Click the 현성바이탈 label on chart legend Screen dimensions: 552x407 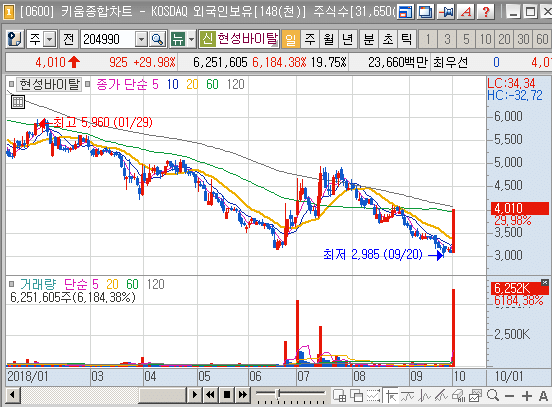pyautogui.click(x=49, y=84)
